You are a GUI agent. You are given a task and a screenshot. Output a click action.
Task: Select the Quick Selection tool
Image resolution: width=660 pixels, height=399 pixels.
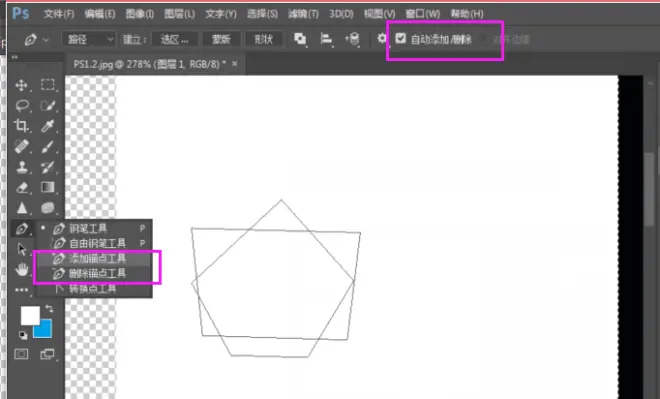[48, 105]
